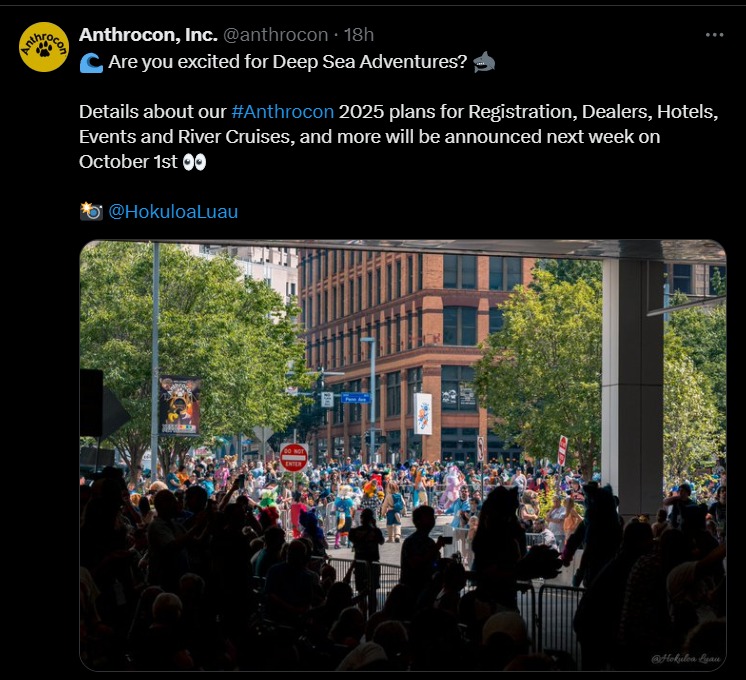Click the white banner on the brick building
The height and width of the screenshot is (680, 746).
(423, 414)
